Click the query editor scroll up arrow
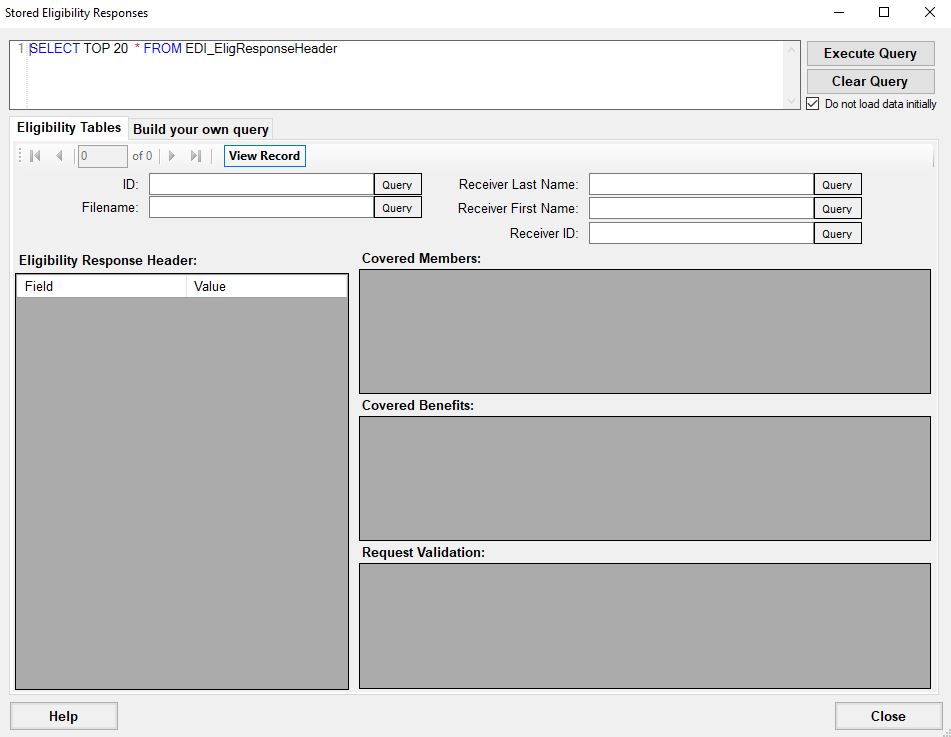 pyautogui.click(x=791, y=50)
